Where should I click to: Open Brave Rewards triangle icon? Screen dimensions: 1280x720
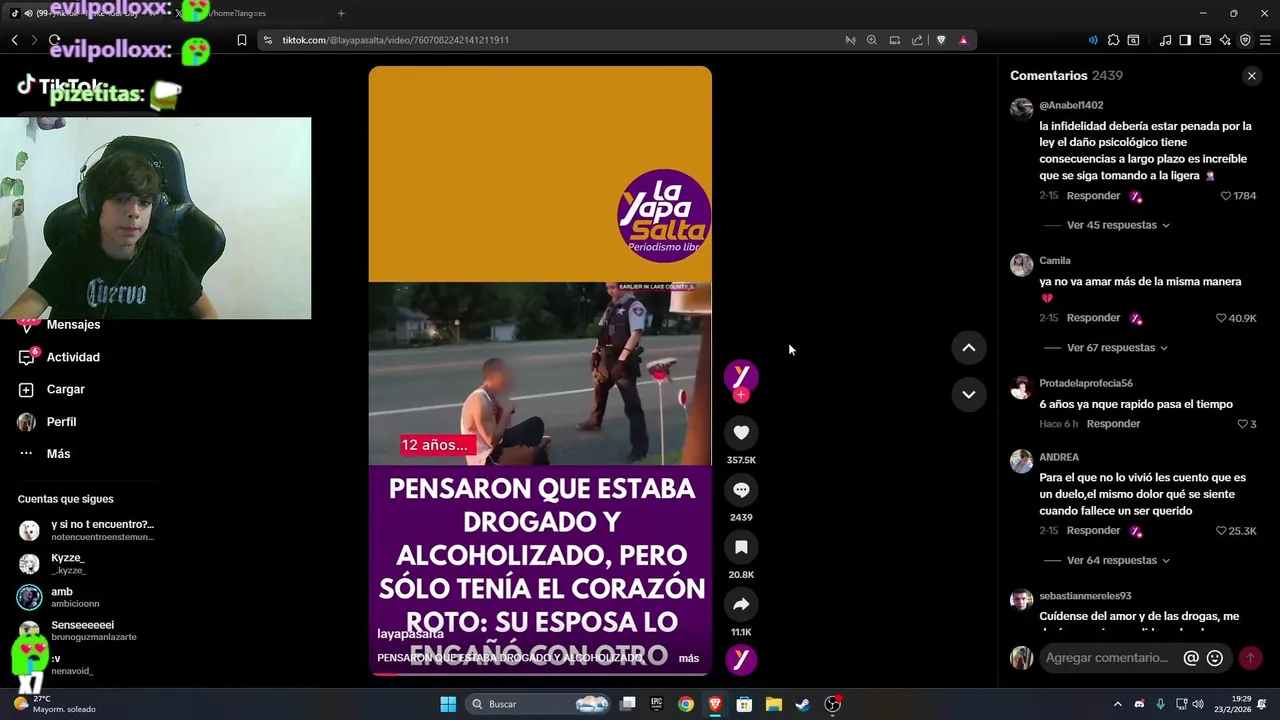point(963,40)
